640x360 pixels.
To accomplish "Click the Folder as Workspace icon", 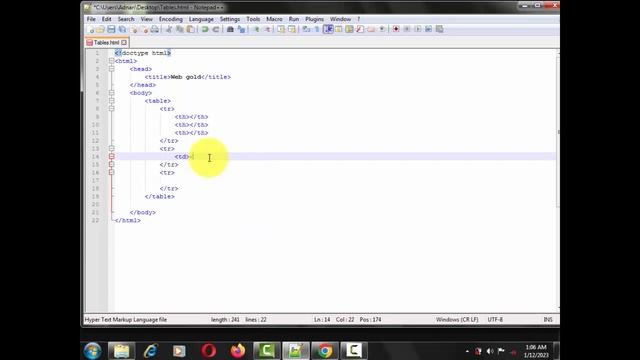I will (371, 29).
